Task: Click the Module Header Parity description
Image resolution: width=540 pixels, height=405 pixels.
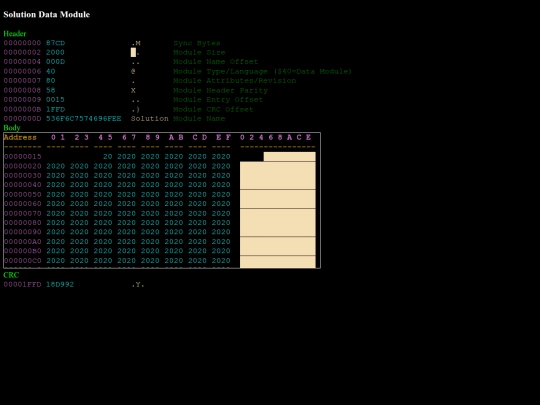Action: point(220,90)
